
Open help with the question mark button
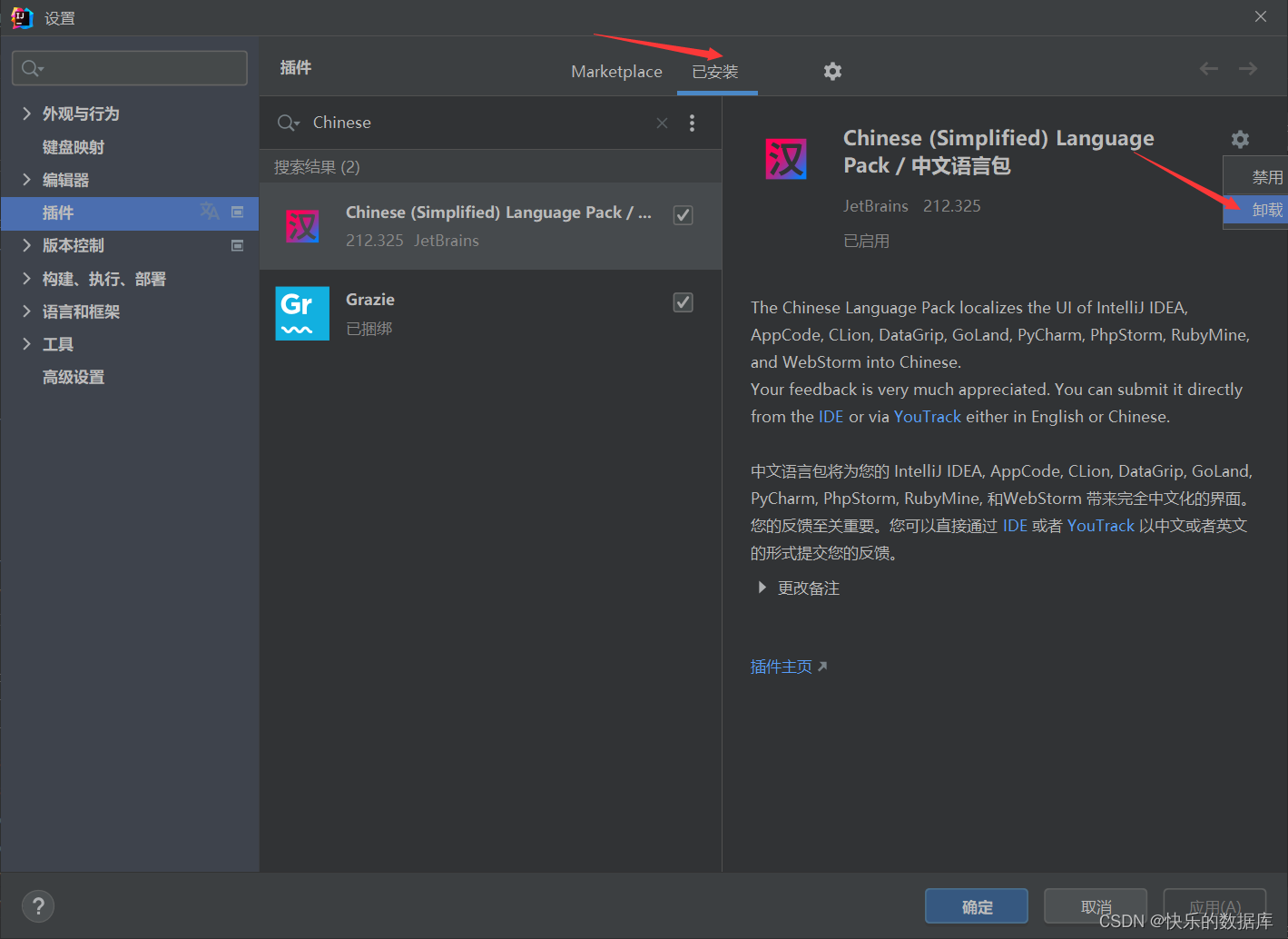point(38,905)
